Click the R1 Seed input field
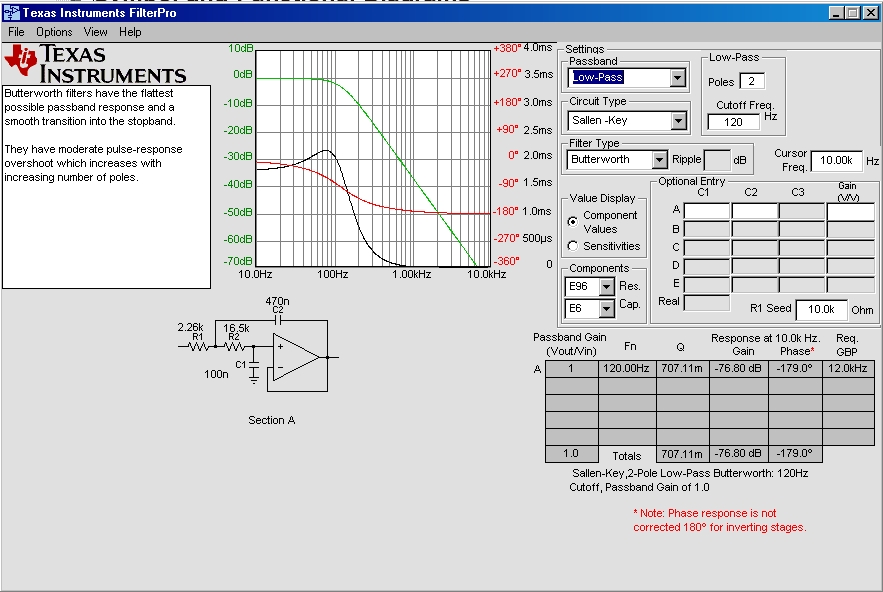The width and height of the screenshot is (883, 592). click(x=821, y=309)
